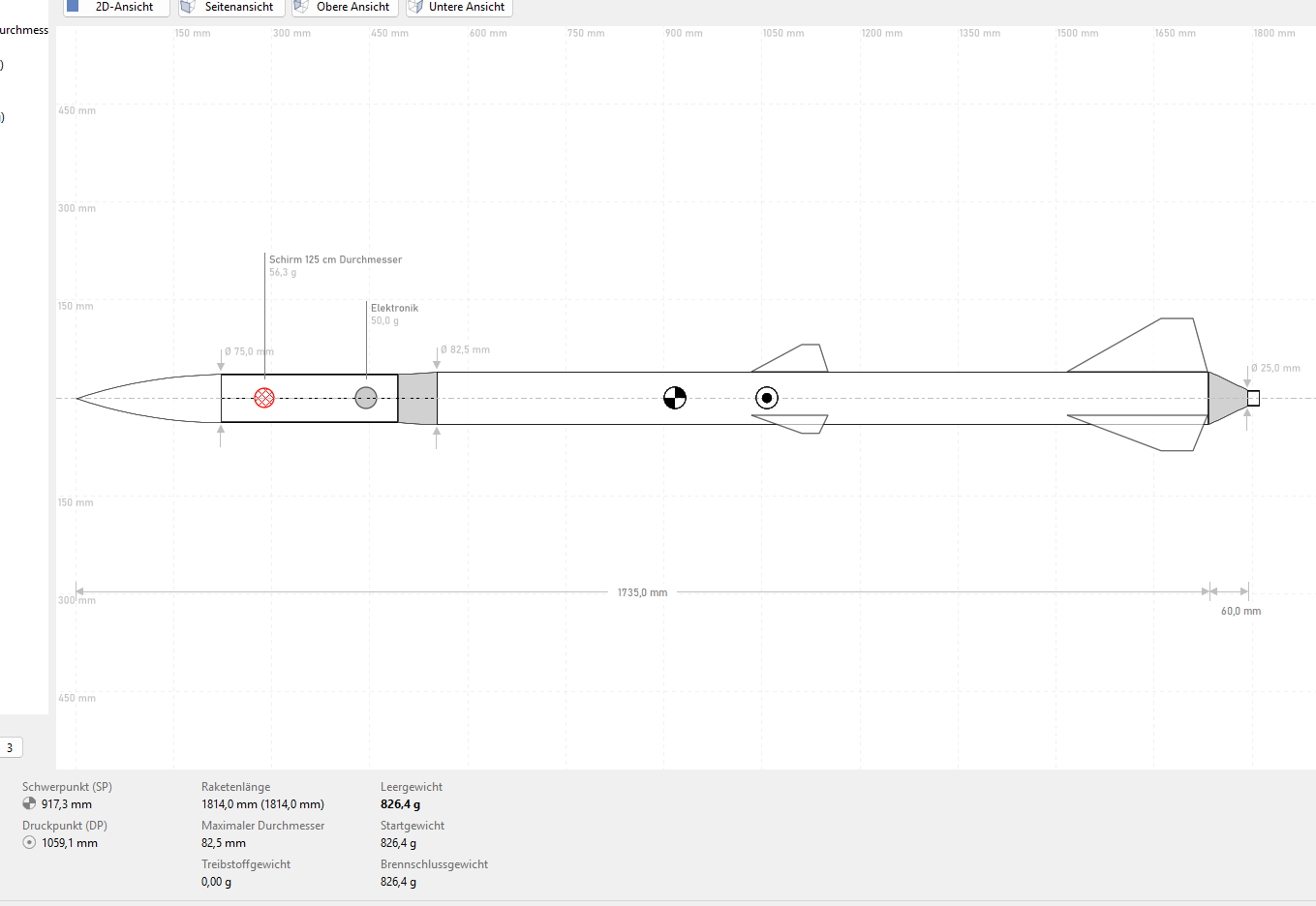
Task: Click the center of gravity symbol on rocket
Action: 675,398
